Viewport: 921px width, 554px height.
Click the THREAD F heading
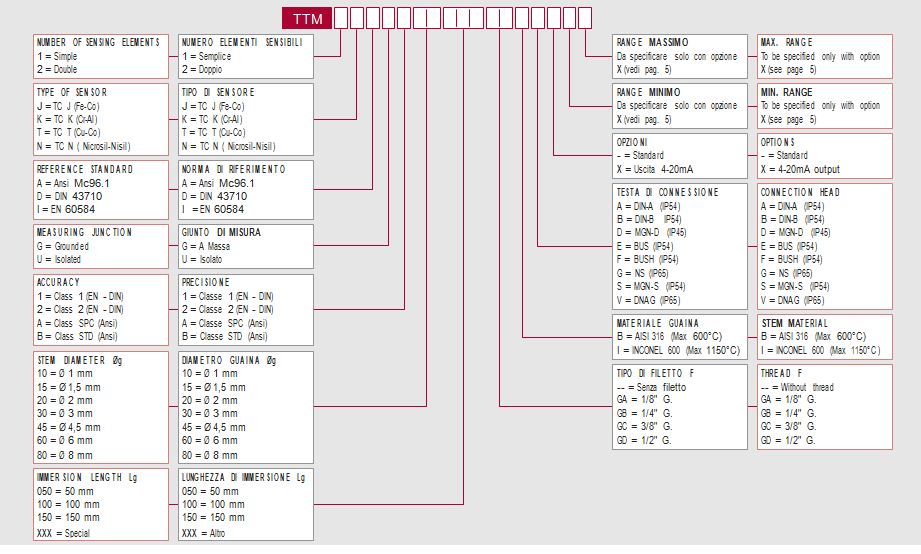tap(781, 373)
